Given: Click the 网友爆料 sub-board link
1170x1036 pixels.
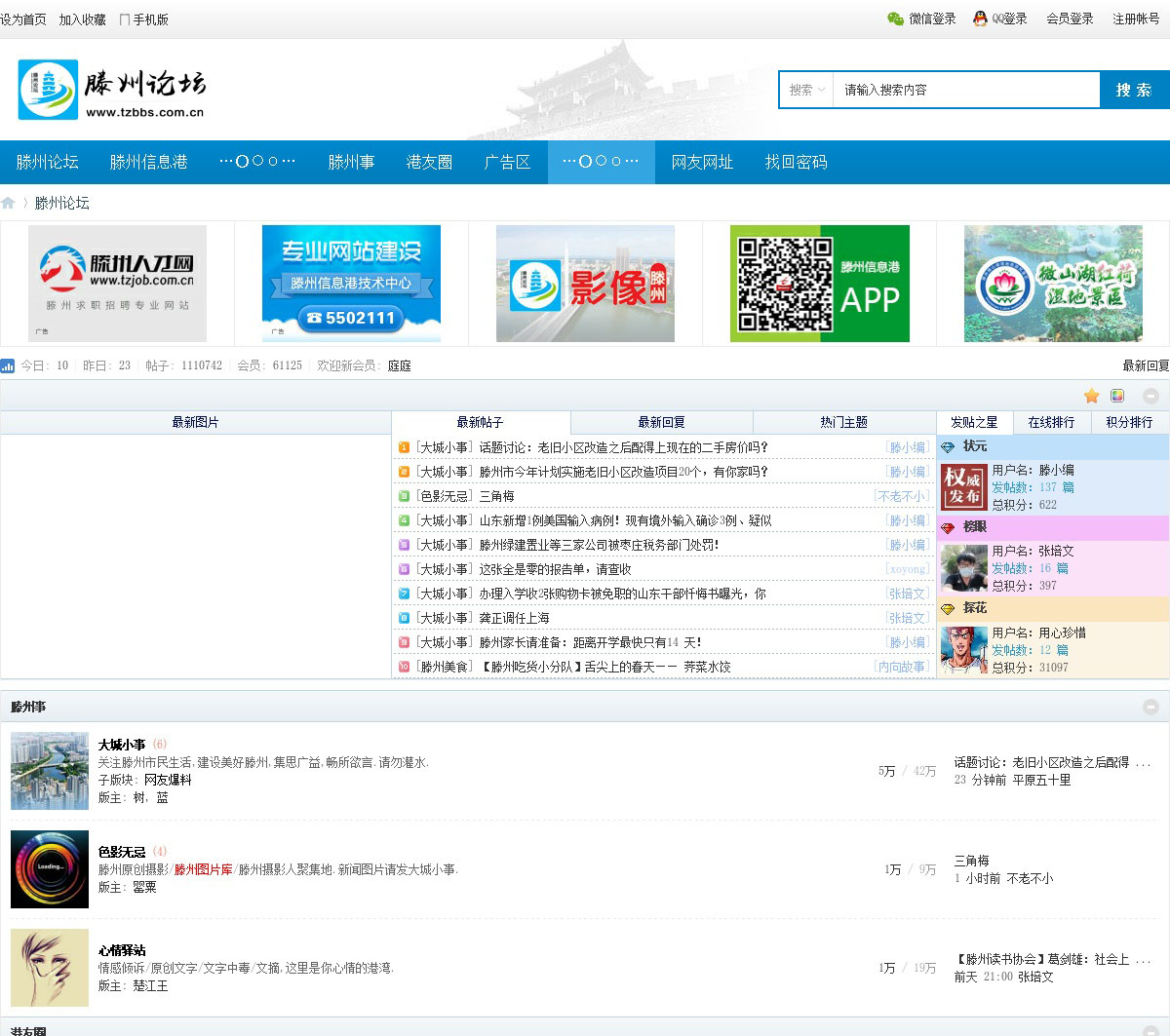Looking at the screenshot, I should pyautogui.click(x=168, y=780).
